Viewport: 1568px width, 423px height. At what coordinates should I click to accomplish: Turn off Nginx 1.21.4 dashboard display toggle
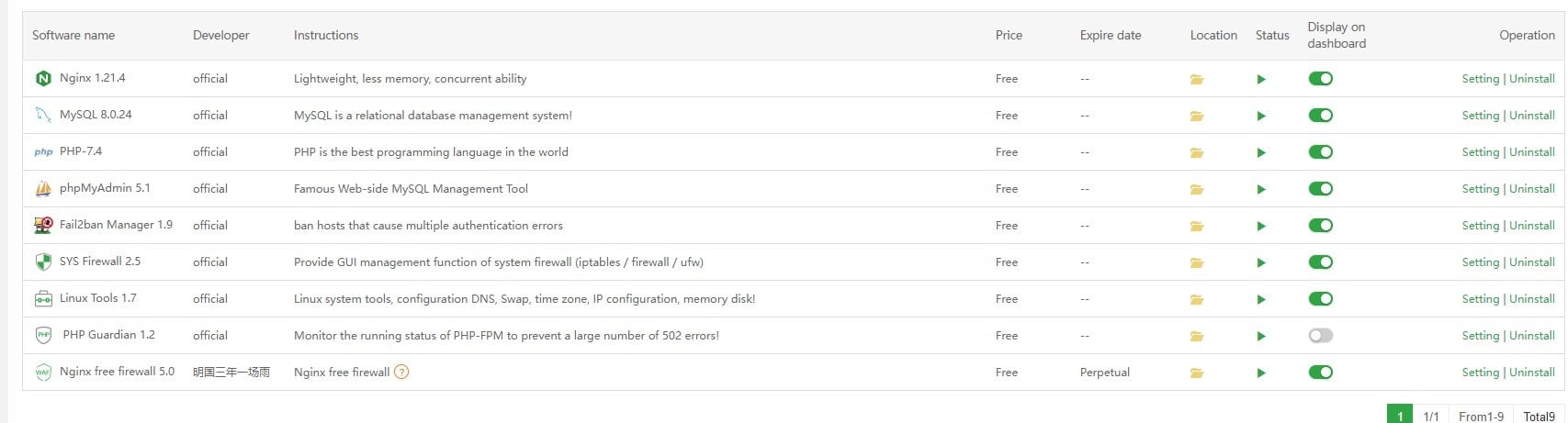point(1321,79)
